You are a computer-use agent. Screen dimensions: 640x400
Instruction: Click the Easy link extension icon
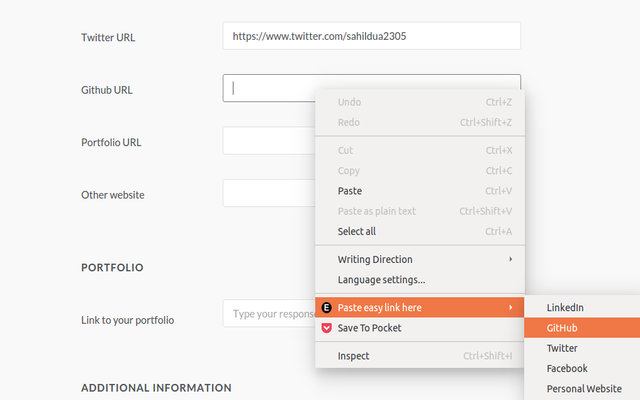pos(327,307)
